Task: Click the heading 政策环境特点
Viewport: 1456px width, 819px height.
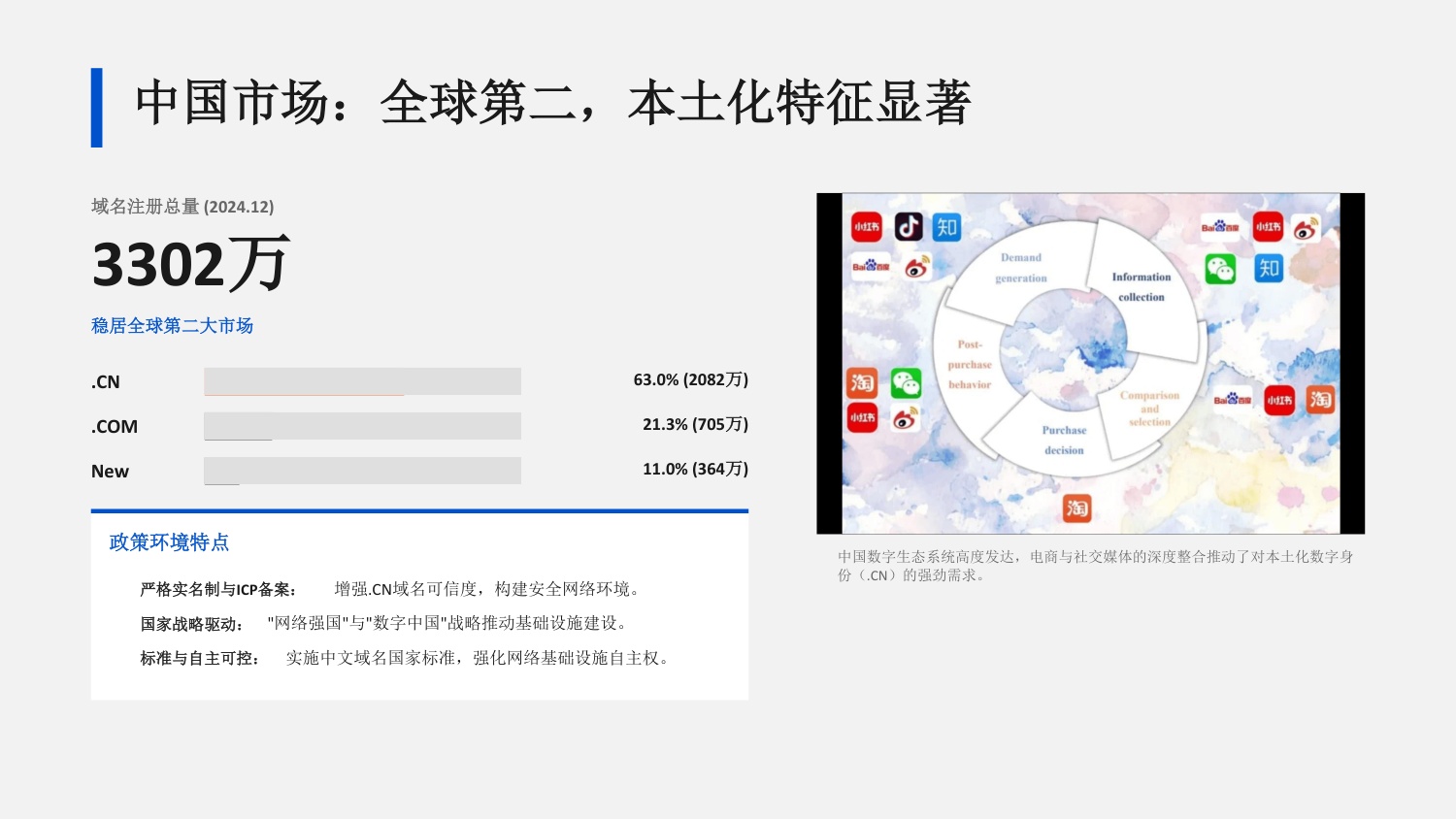Action: [169, 542]
